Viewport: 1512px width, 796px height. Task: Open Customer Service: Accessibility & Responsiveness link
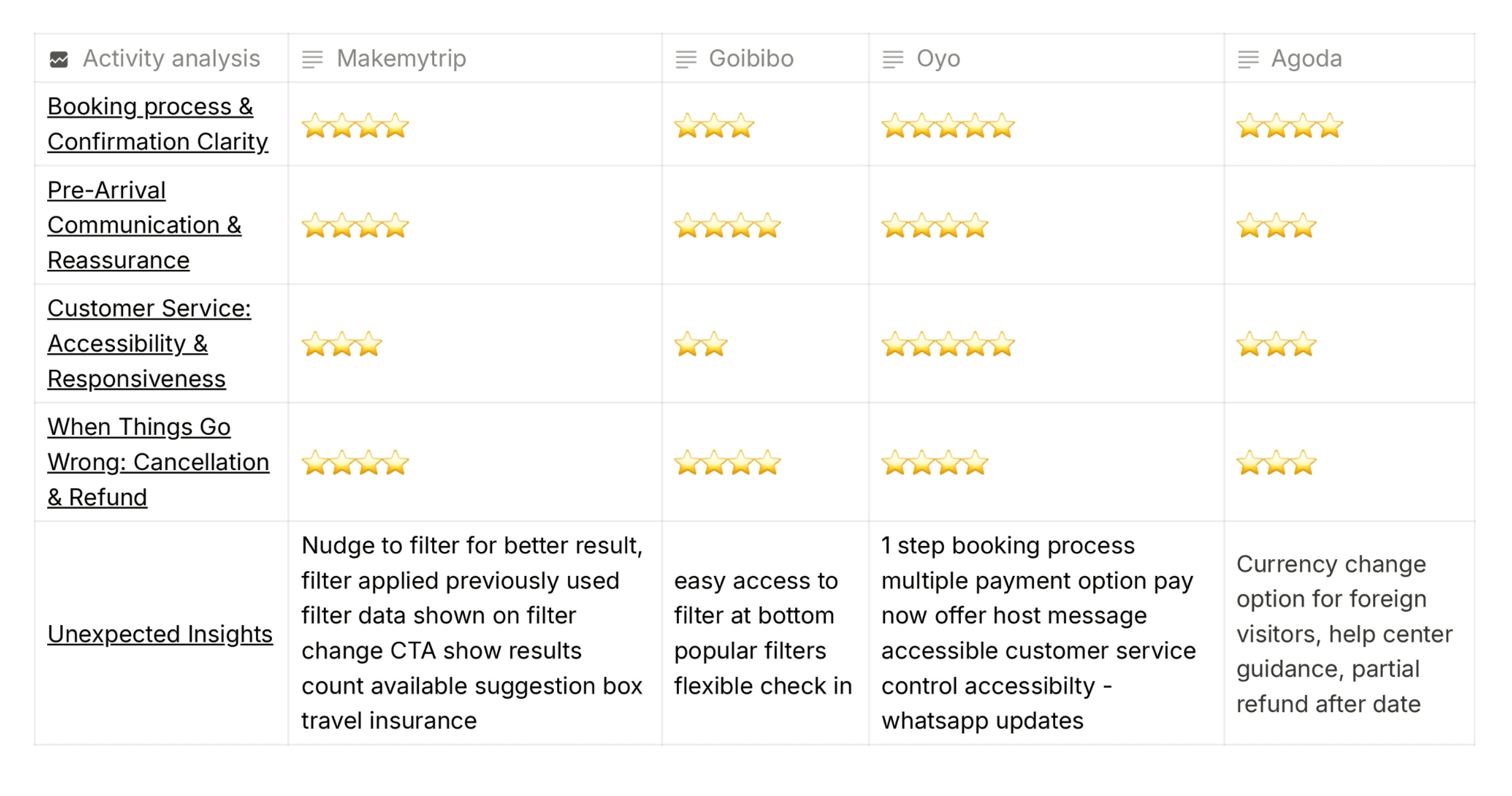click(x=149, y=344)
